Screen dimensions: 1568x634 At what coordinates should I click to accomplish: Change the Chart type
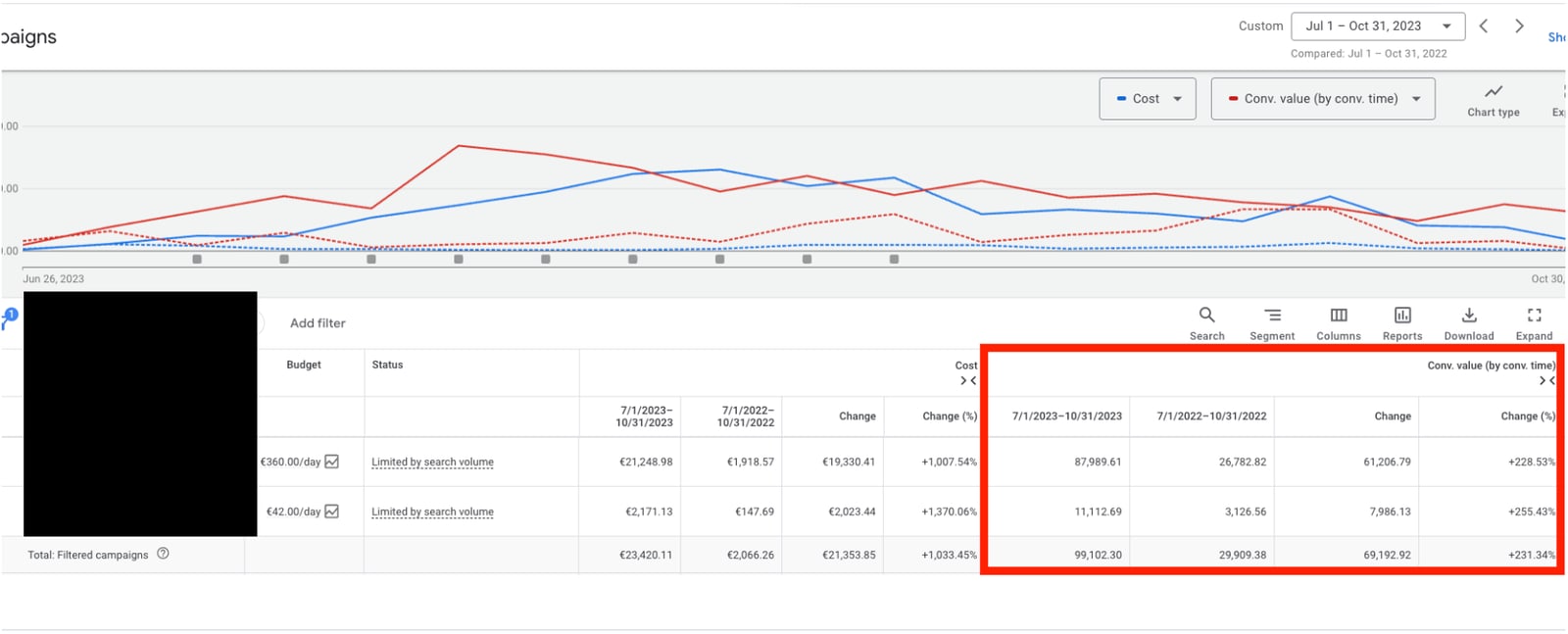click(x=1494, y=100)
